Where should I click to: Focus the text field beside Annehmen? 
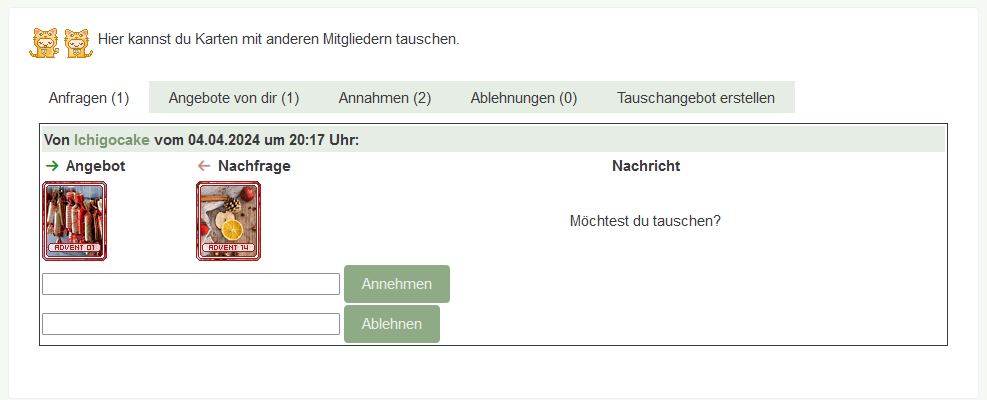pos(191,284)
